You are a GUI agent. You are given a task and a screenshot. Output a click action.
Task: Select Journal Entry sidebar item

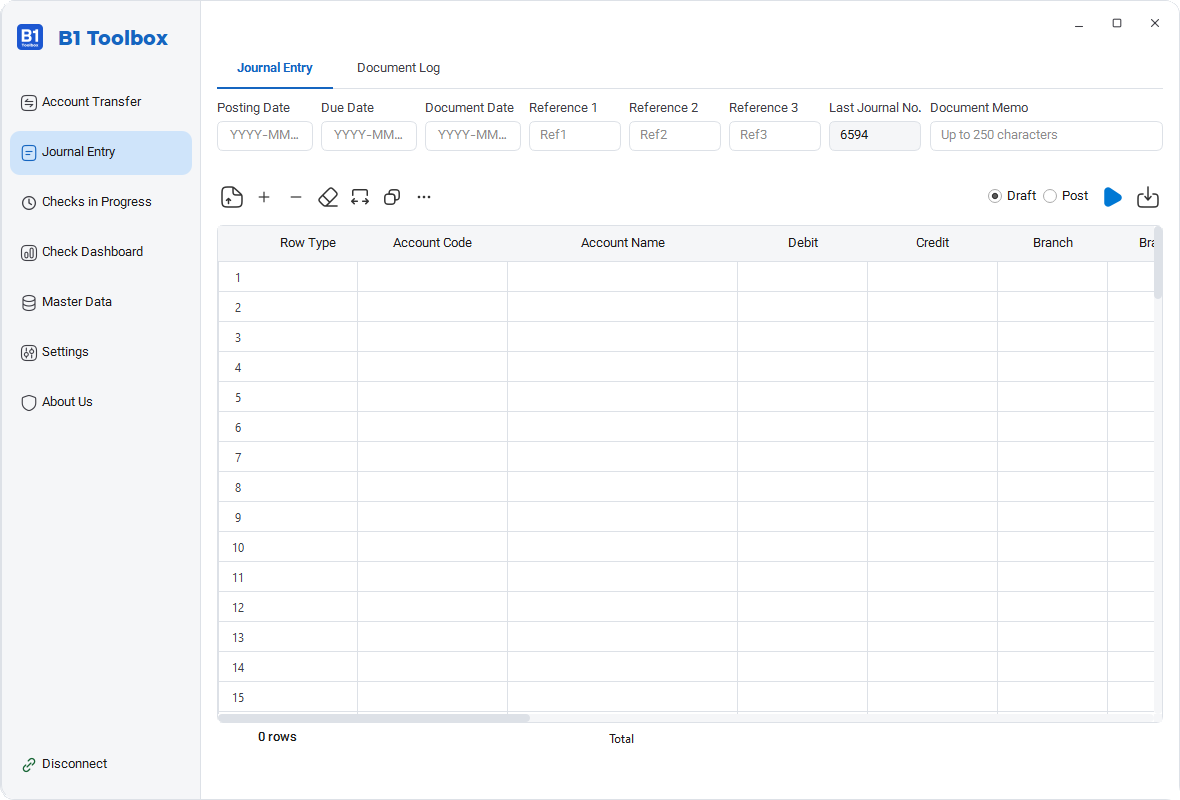pos(101,153)
